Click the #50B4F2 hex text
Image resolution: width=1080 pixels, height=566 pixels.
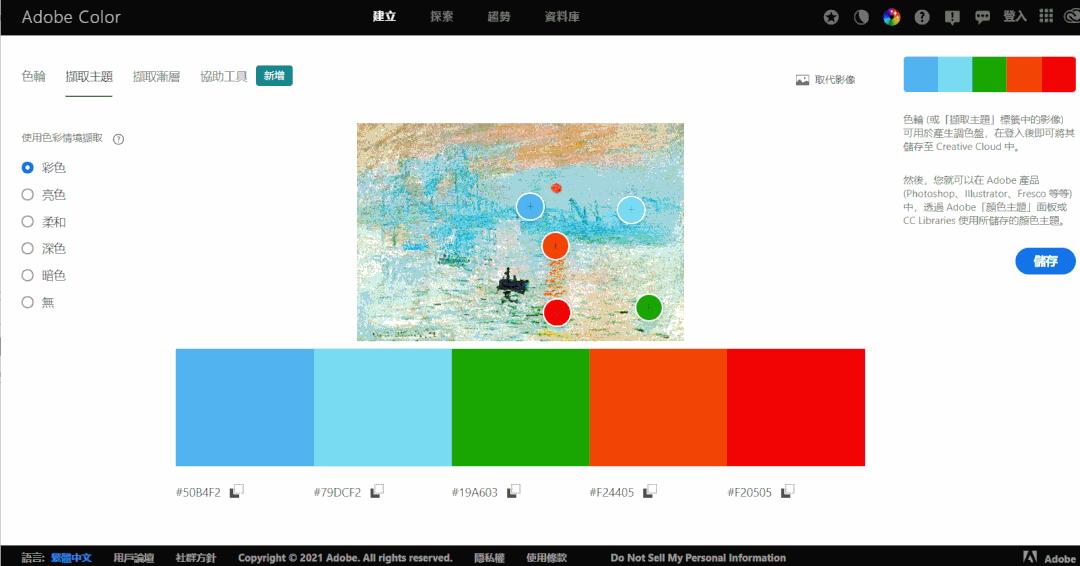[198, 492]
